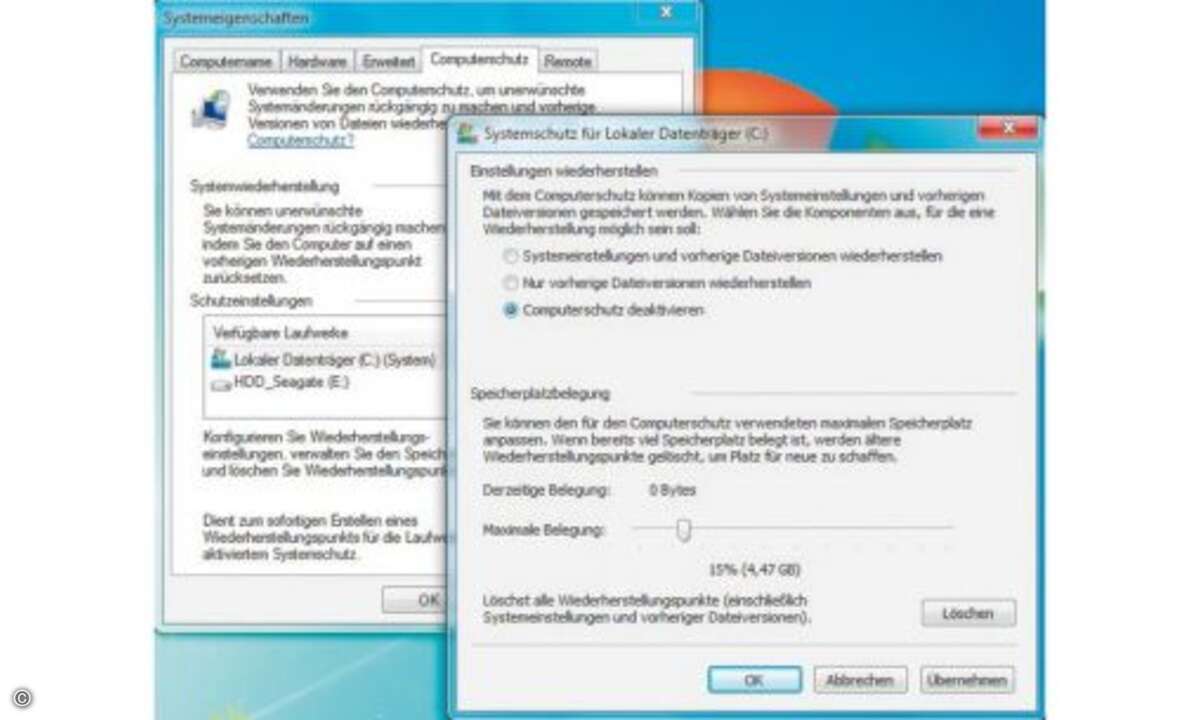Switch to the Computername tab
Viewport: 1200px width, 720px height.
[227, 62]
